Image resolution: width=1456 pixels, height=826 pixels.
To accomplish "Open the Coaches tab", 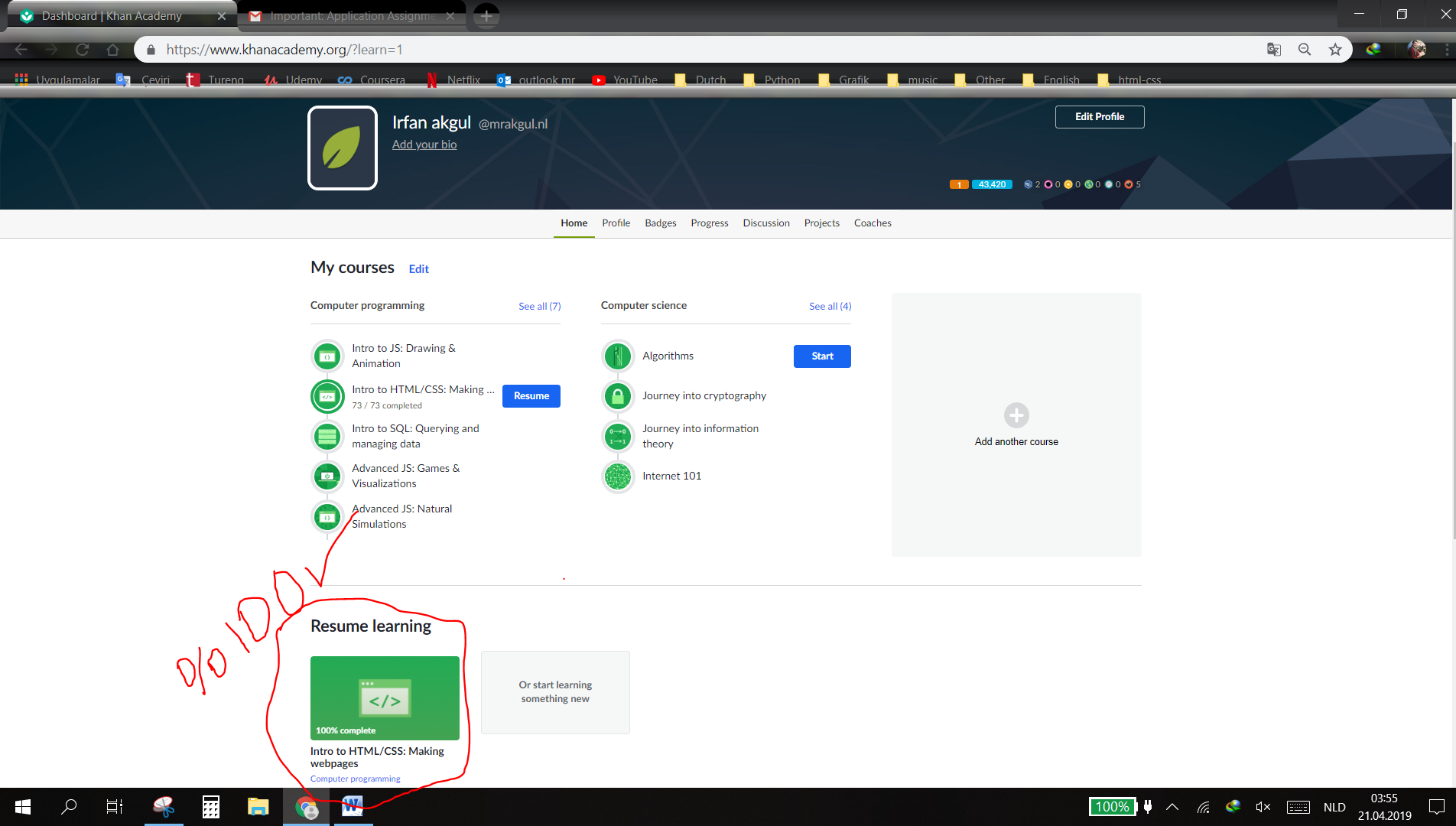I will (873, 223).
